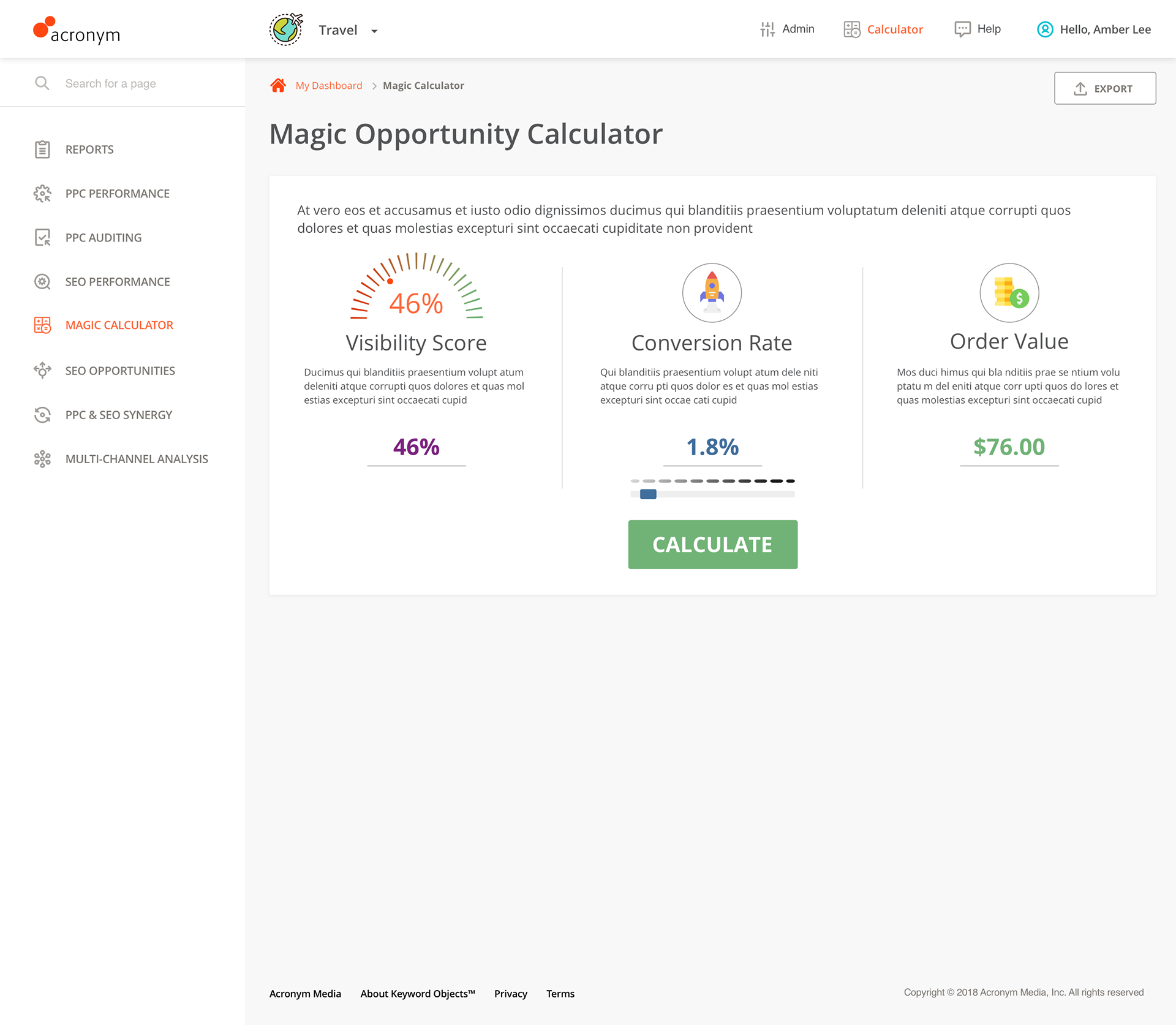Open the Calculator tab in header
The height and width of the screenshot is (1025, 1176).
pos(883,29)
